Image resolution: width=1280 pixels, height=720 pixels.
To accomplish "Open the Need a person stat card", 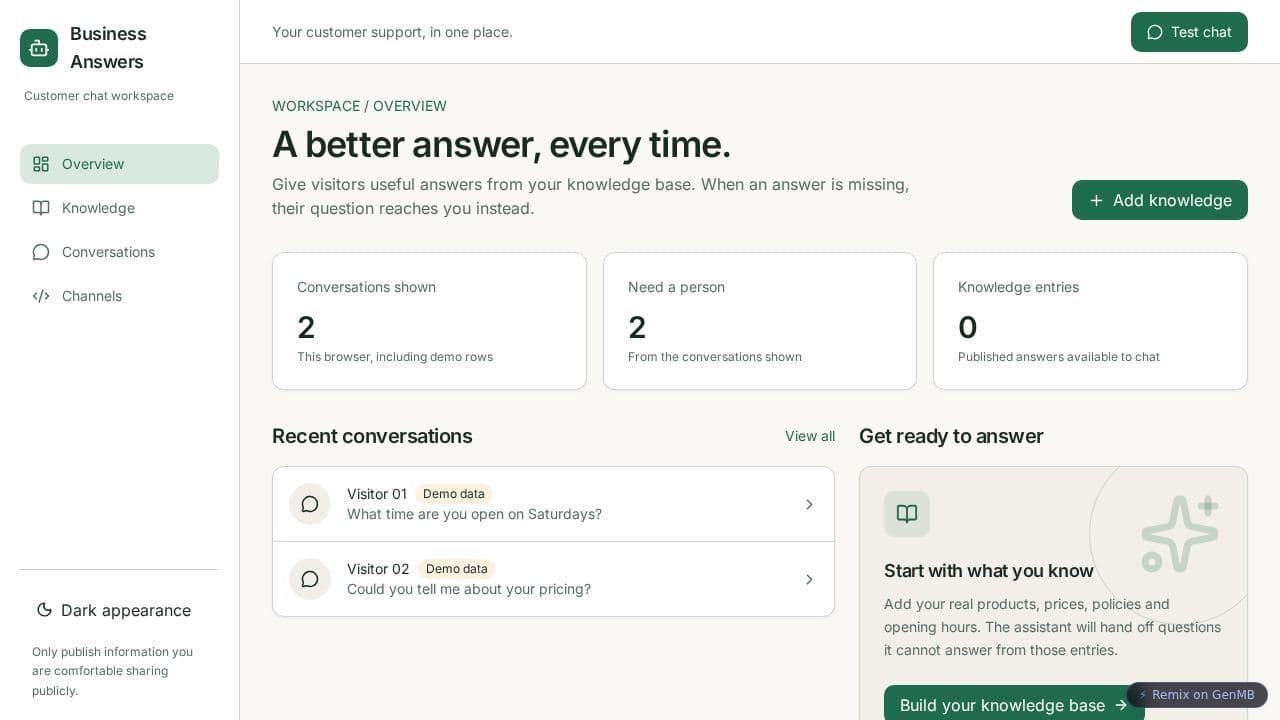I will [x=760, y=321].
